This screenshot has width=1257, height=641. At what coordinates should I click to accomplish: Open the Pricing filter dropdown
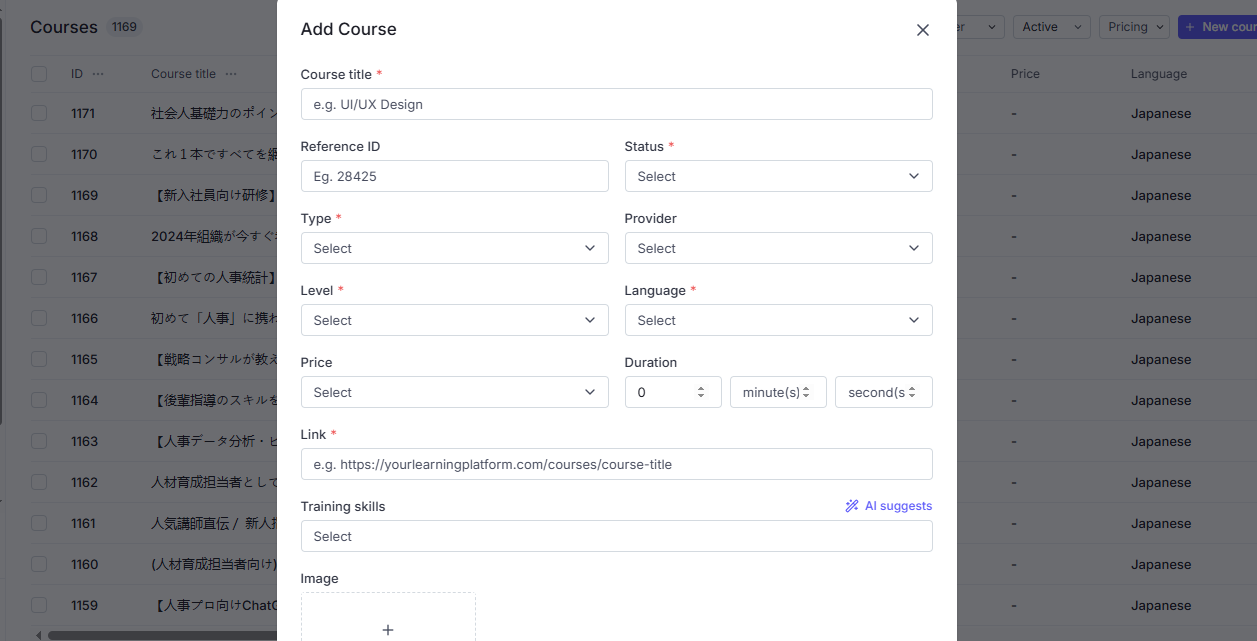tap(1134, 27)
